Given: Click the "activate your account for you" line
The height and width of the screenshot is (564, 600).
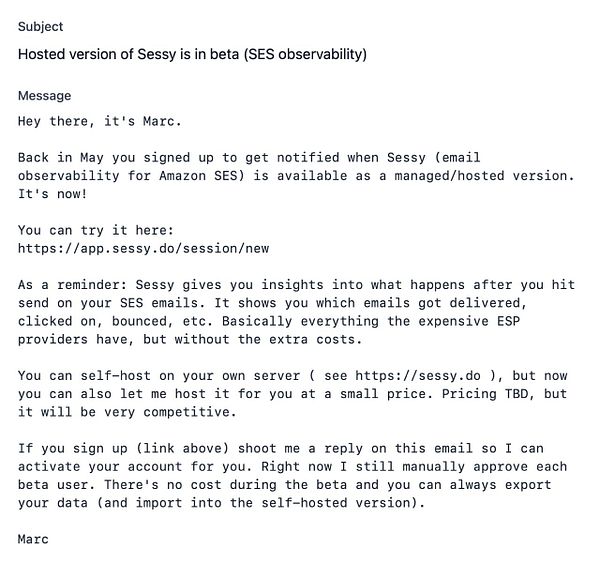Looking at the screenshot, I should point(292,467).
